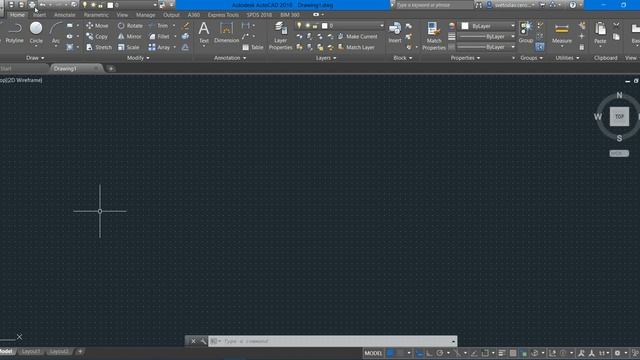Click layer color swatch in quick access toolbar
Image resolution: width=640 pixels, height=360 pixels.
coord(110,5)
